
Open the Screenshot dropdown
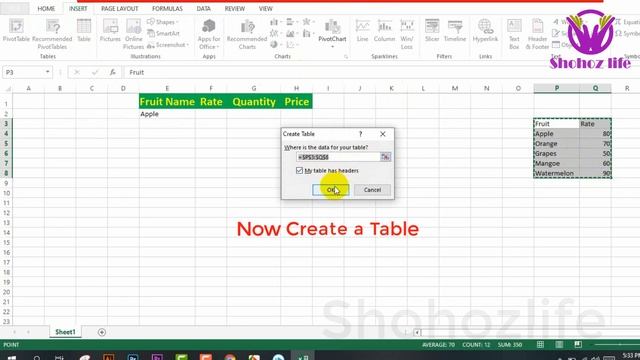[x=168, y=45]
